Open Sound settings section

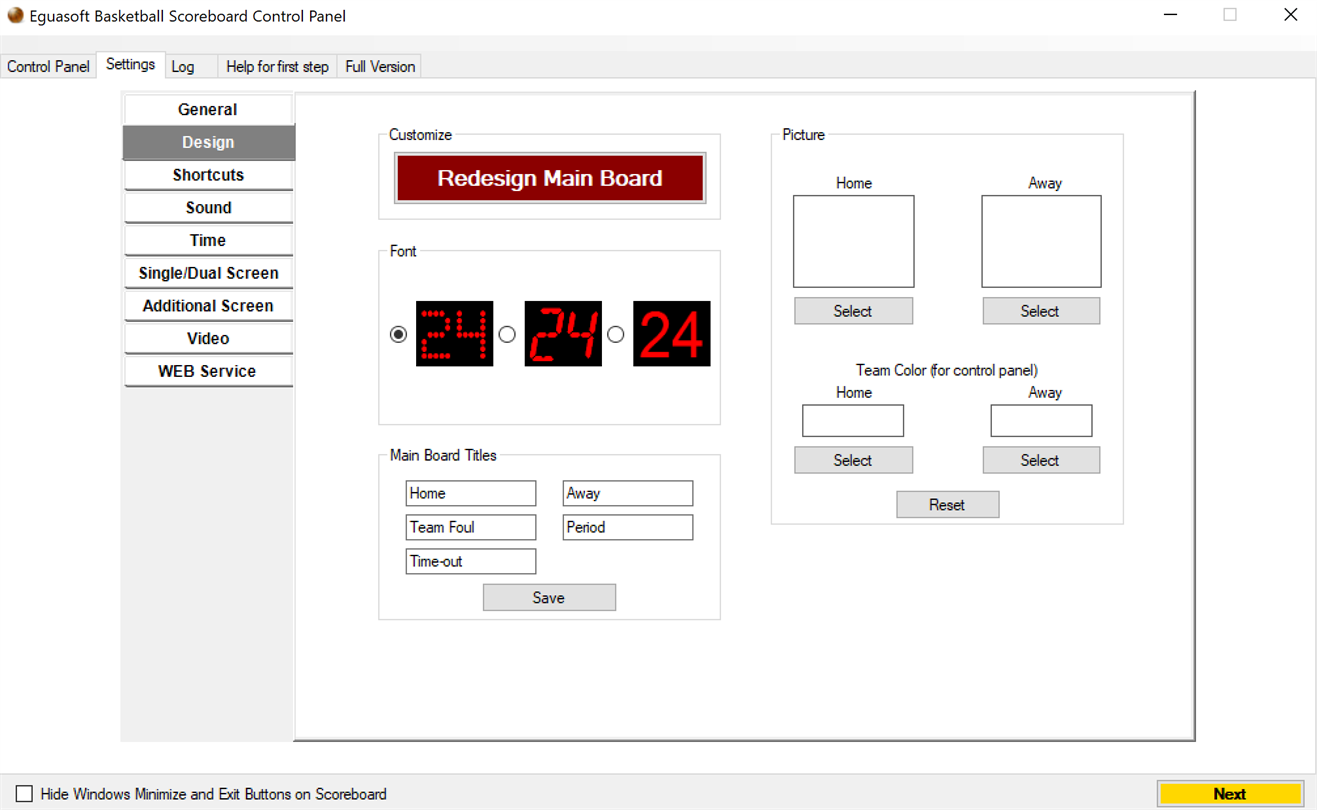(208, 207)
